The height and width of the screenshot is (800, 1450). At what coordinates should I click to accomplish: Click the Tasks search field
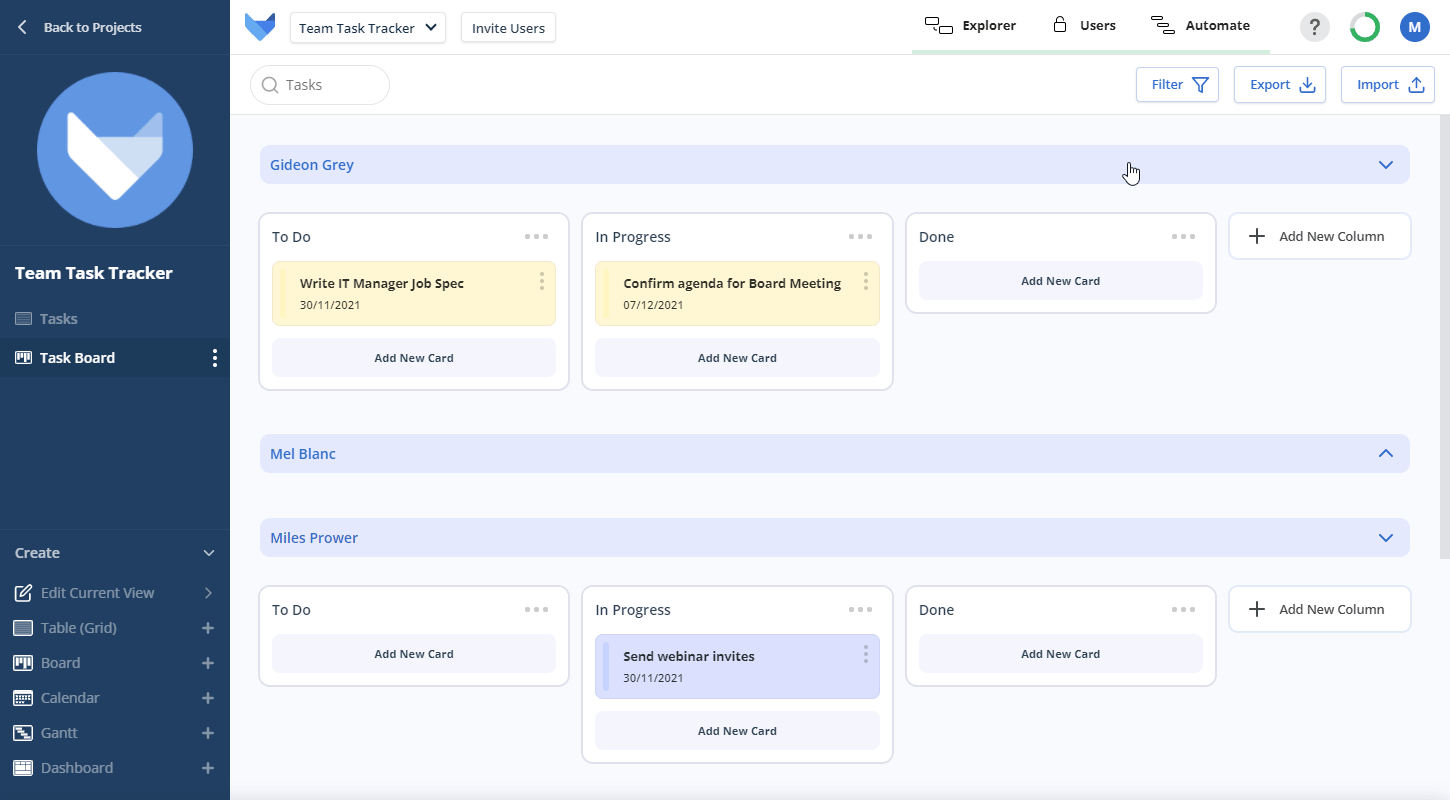320,85
